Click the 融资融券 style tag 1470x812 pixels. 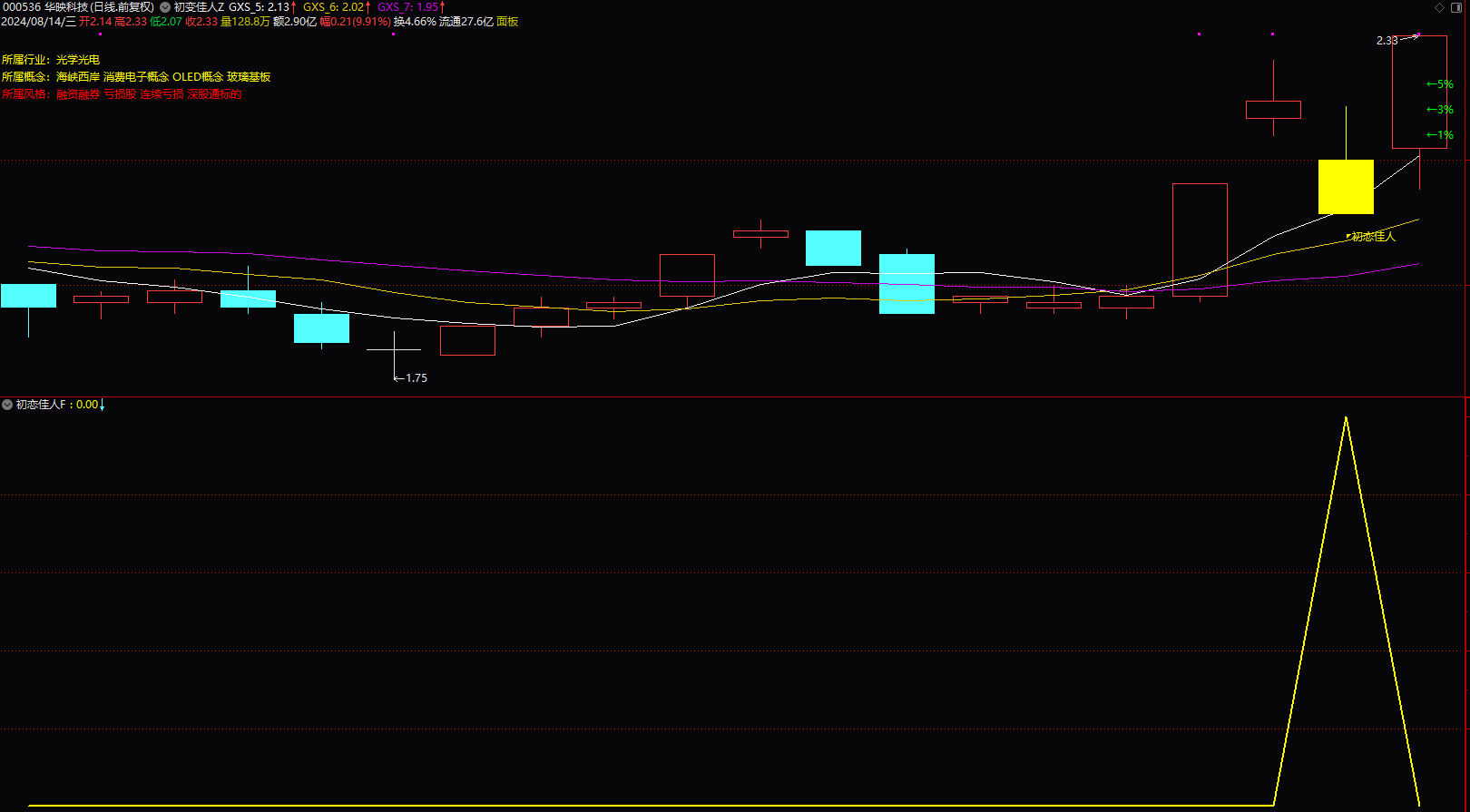(x=78, y=94)
